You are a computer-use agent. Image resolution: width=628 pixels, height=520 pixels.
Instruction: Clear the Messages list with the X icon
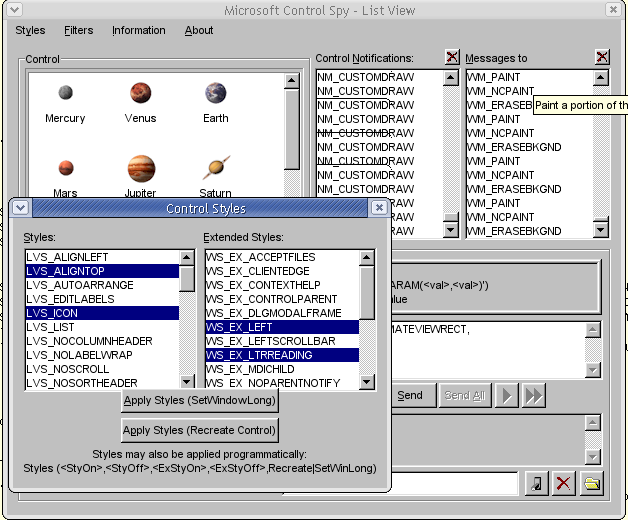pyautogui.click(x=602, y=58)
